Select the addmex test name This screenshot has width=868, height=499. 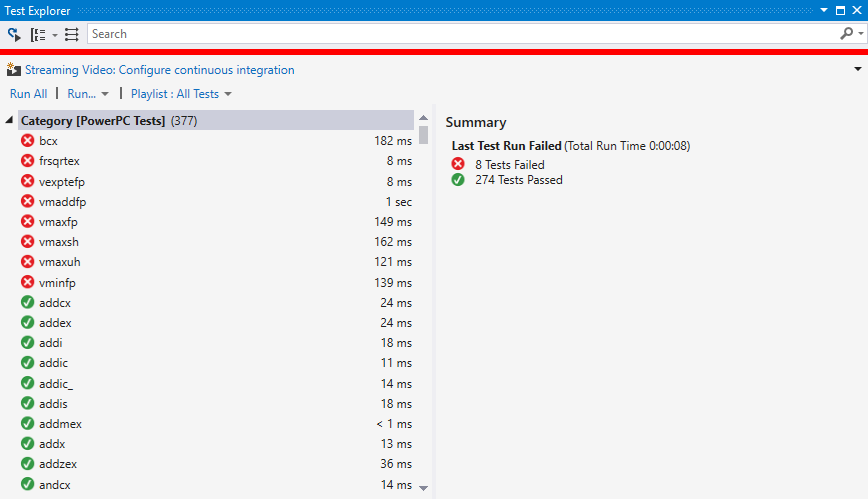[60, 424]
